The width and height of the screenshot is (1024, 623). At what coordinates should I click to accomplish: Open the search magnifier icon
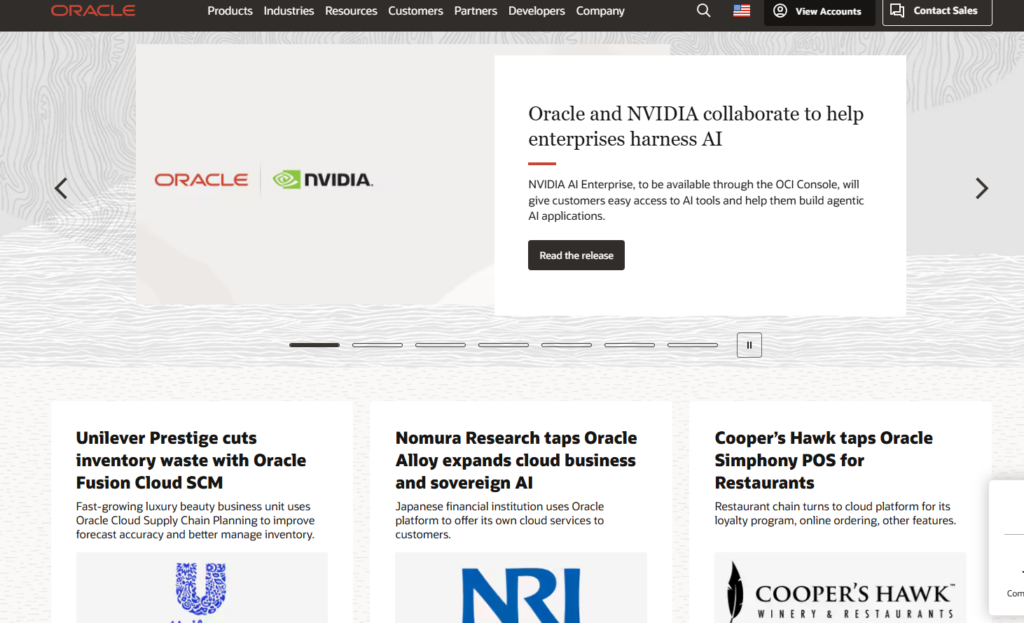(x=703, y=10)
